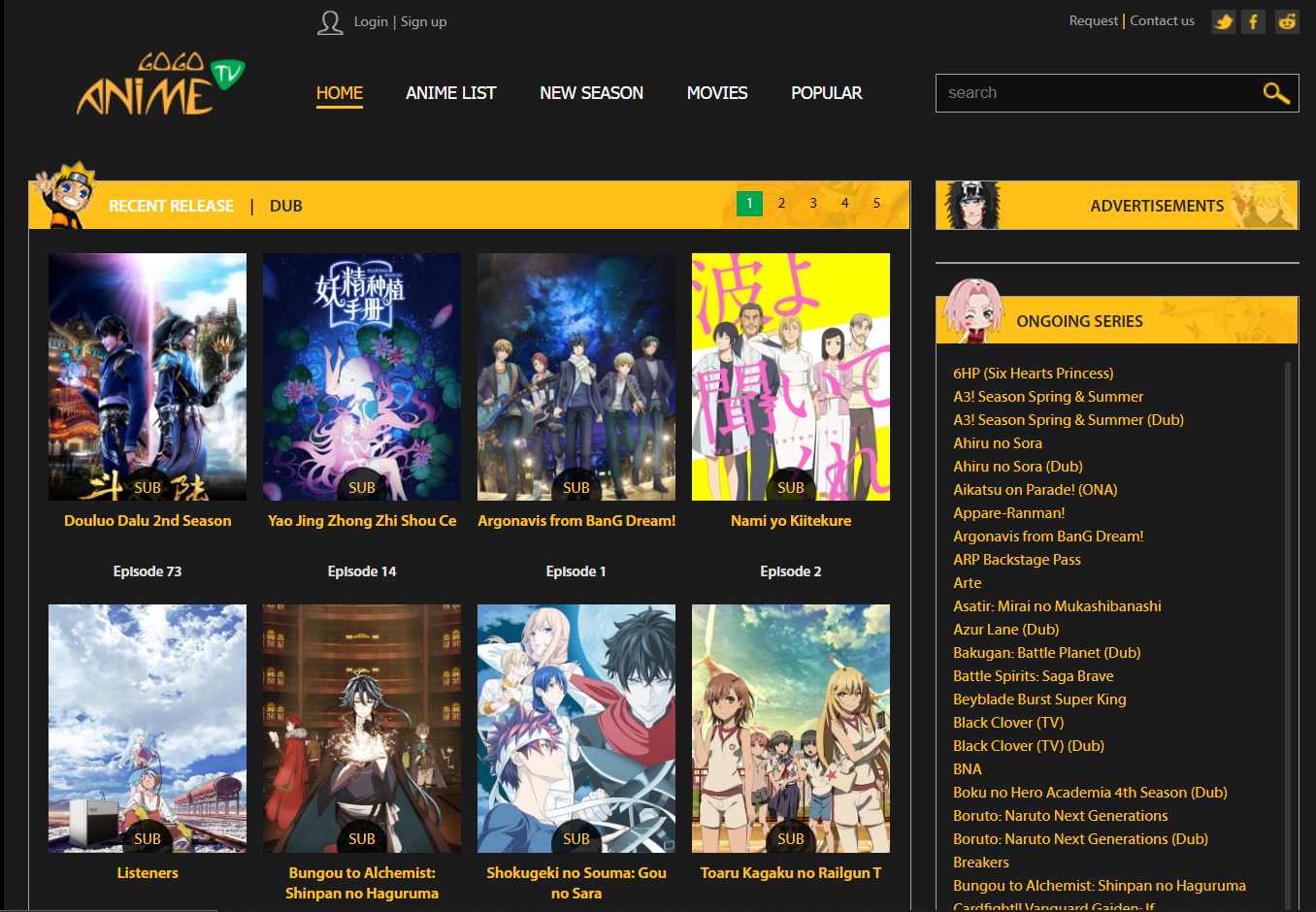Go to pagination page 4

(844, 203)
